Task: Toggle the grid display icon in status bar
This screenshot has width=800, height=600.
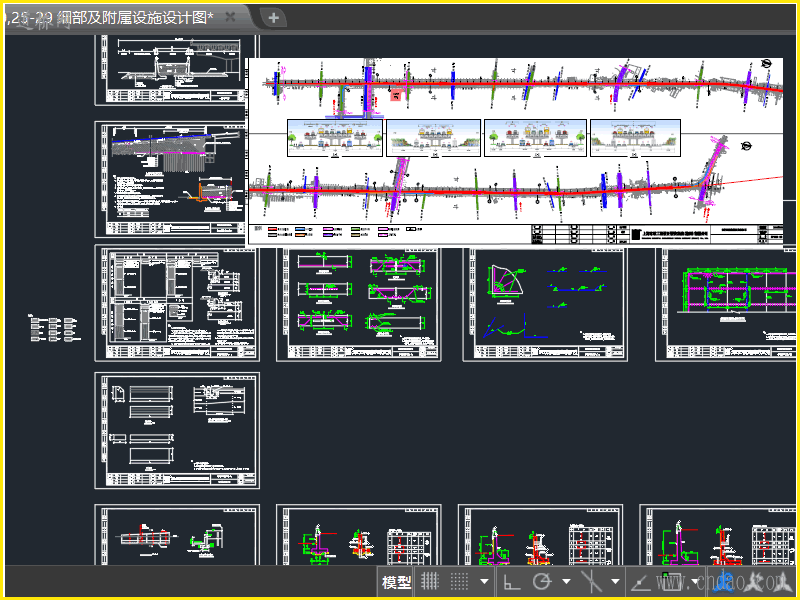Action: (430, 581)
